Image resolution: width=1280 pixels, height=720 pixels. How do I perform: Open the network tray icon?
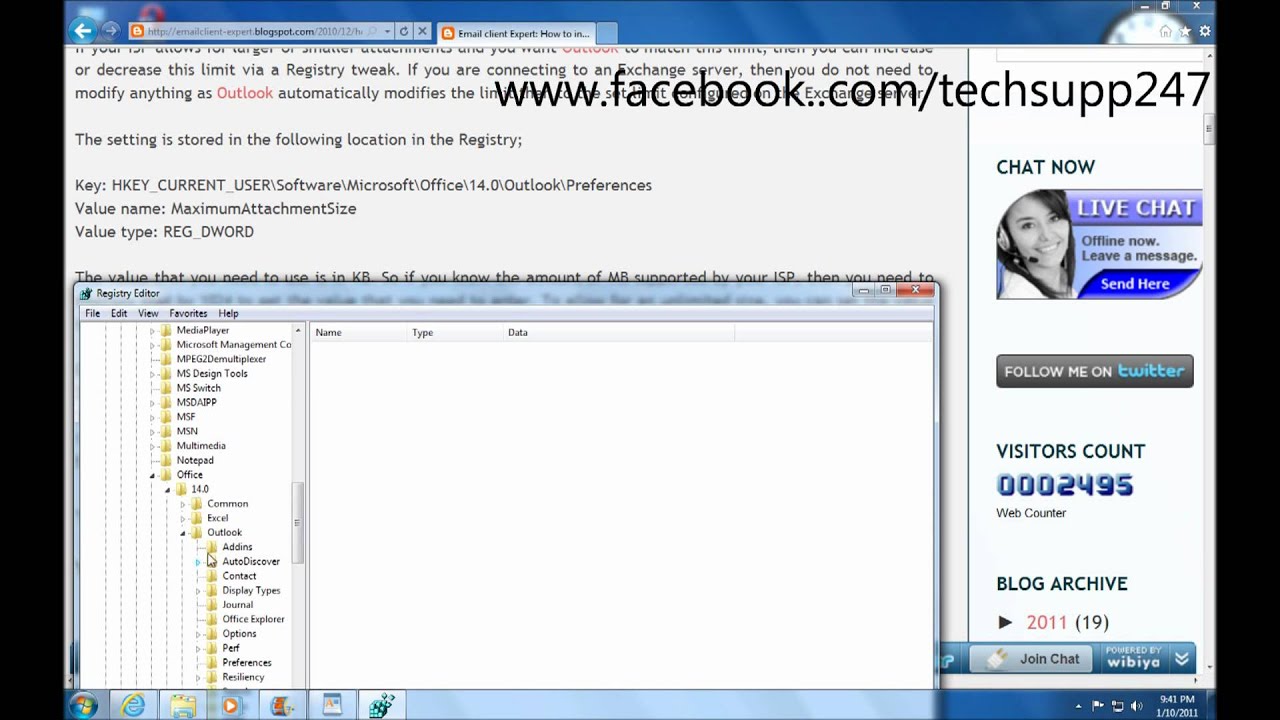coord(1116,706)
